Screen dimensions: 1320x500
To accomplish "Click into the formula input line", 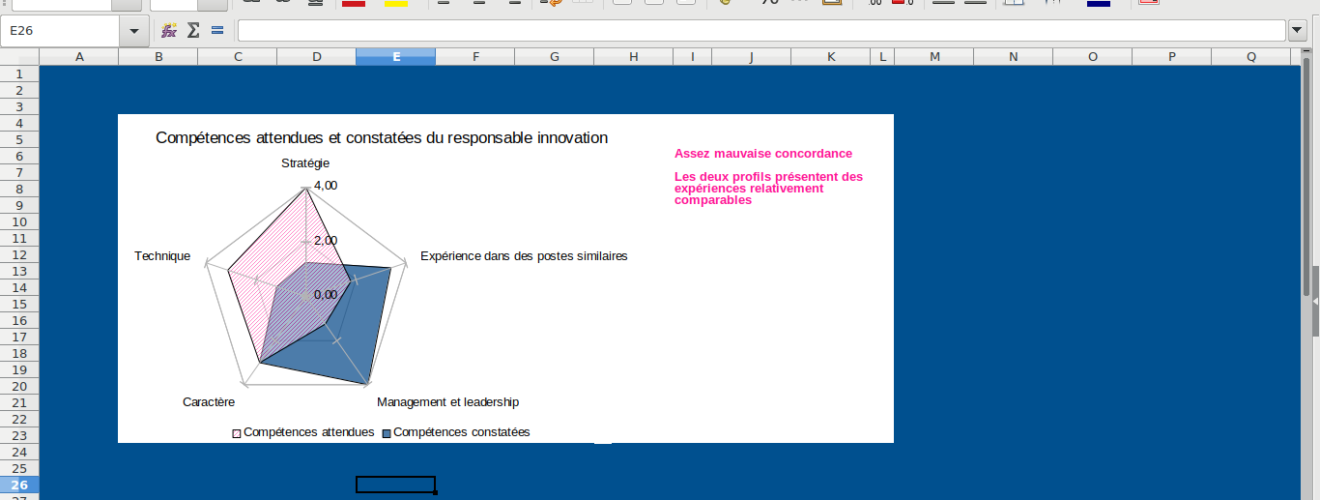I will coord(760,31).
